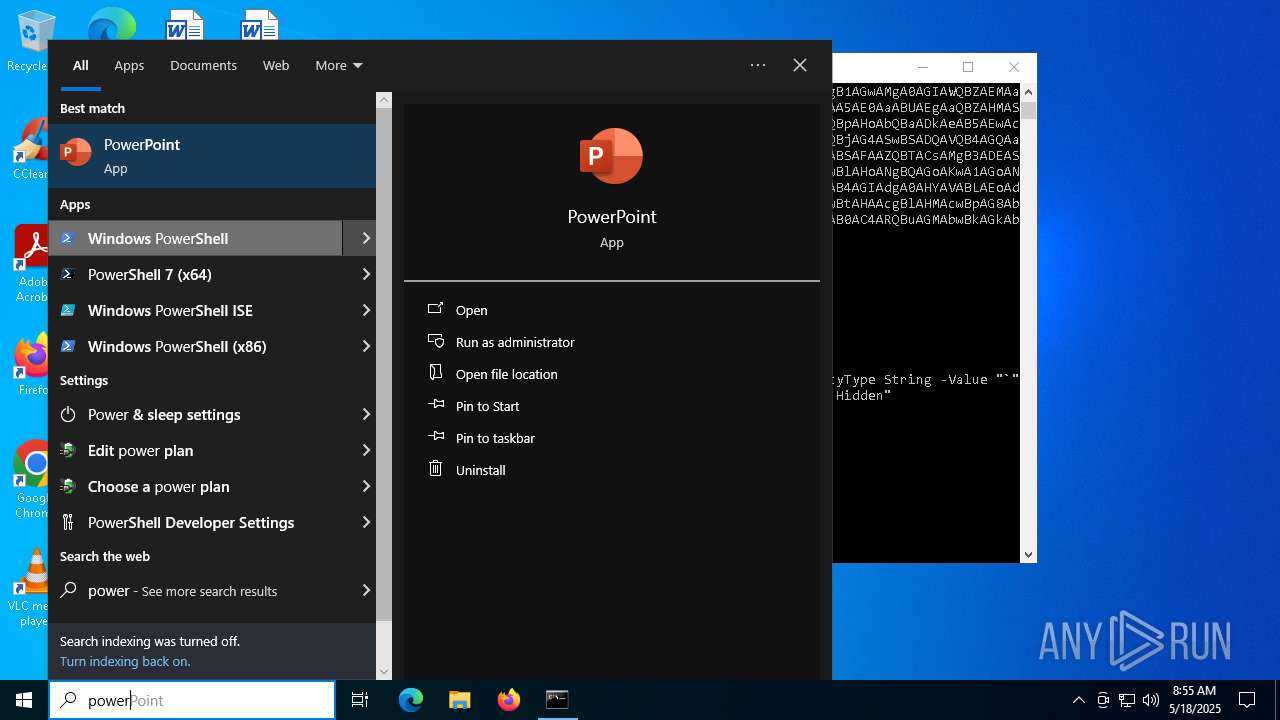Screen dimensions: 1280x720
Task: Pin PowerPoint to taskbar
Action: [x=495, y=438]
